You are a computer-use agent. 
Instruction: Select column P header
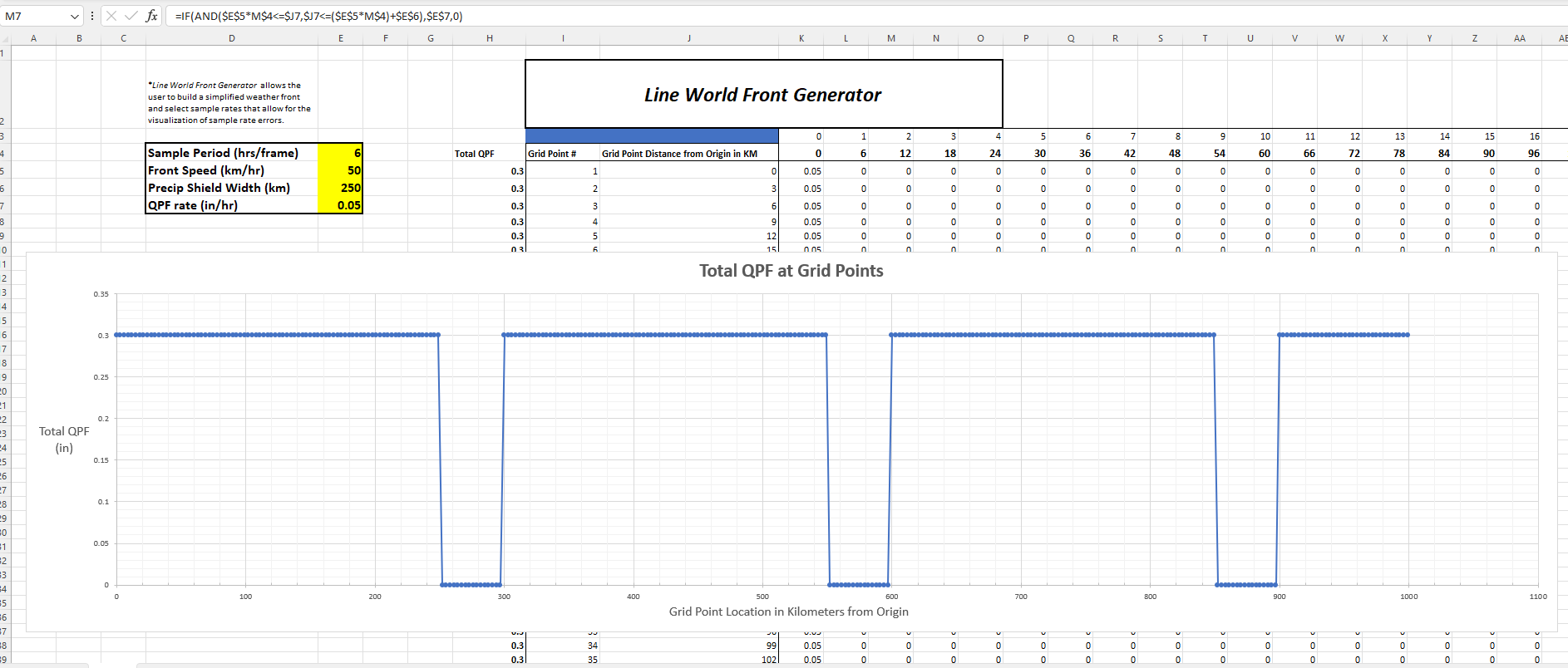click(x=1026, y=38)
